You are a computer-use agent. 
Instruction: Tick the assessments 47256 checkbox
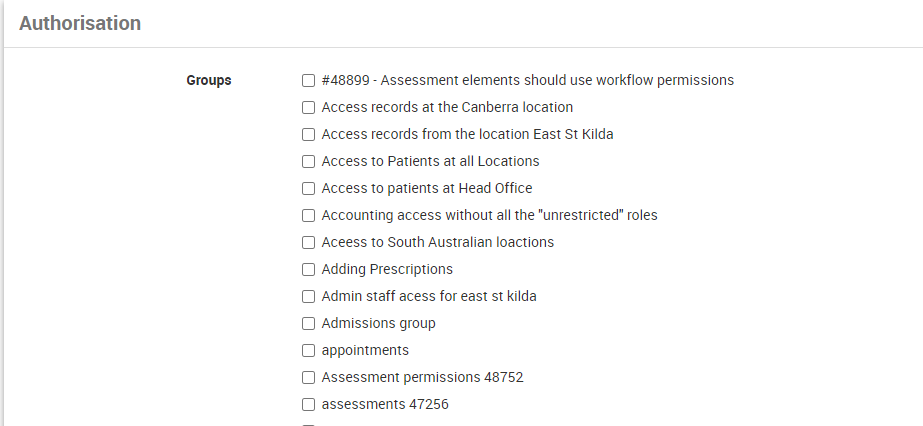pos(309,404)
